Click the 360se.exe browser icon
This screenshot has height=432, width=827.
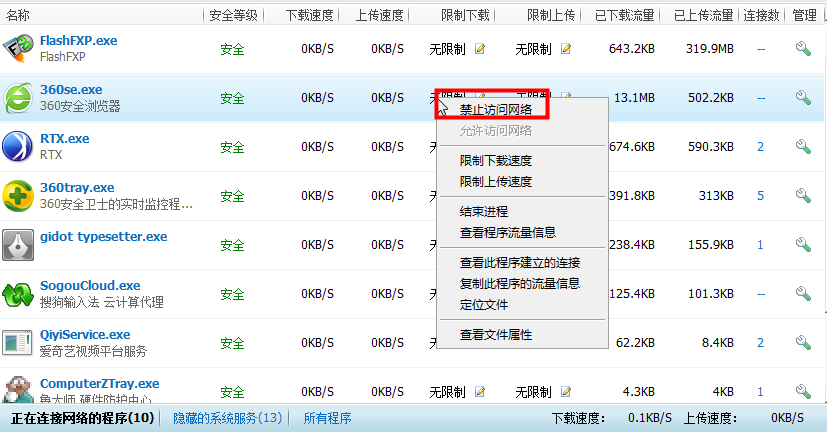(18, 98)
